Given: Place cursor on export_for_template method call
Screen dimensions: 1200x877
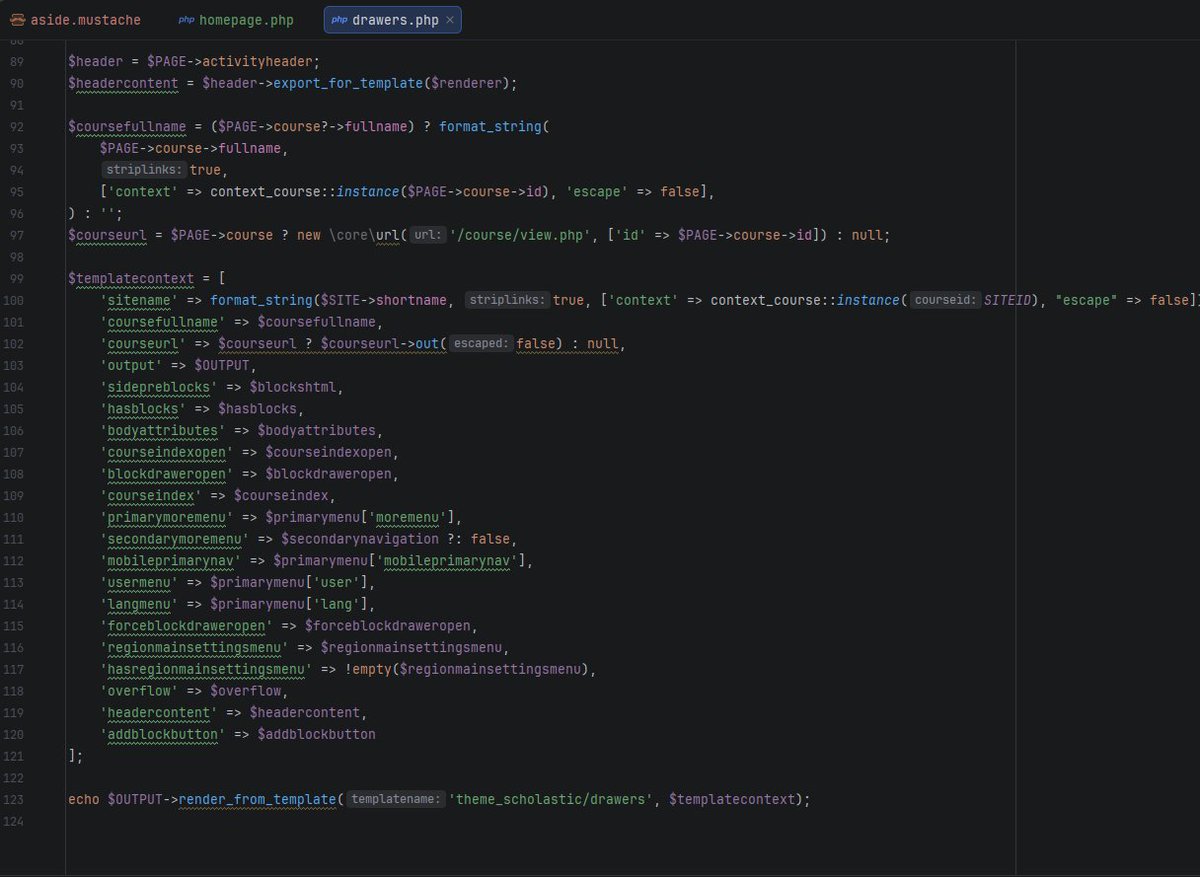Looking at the screenshot, I should tap(348, 83).
